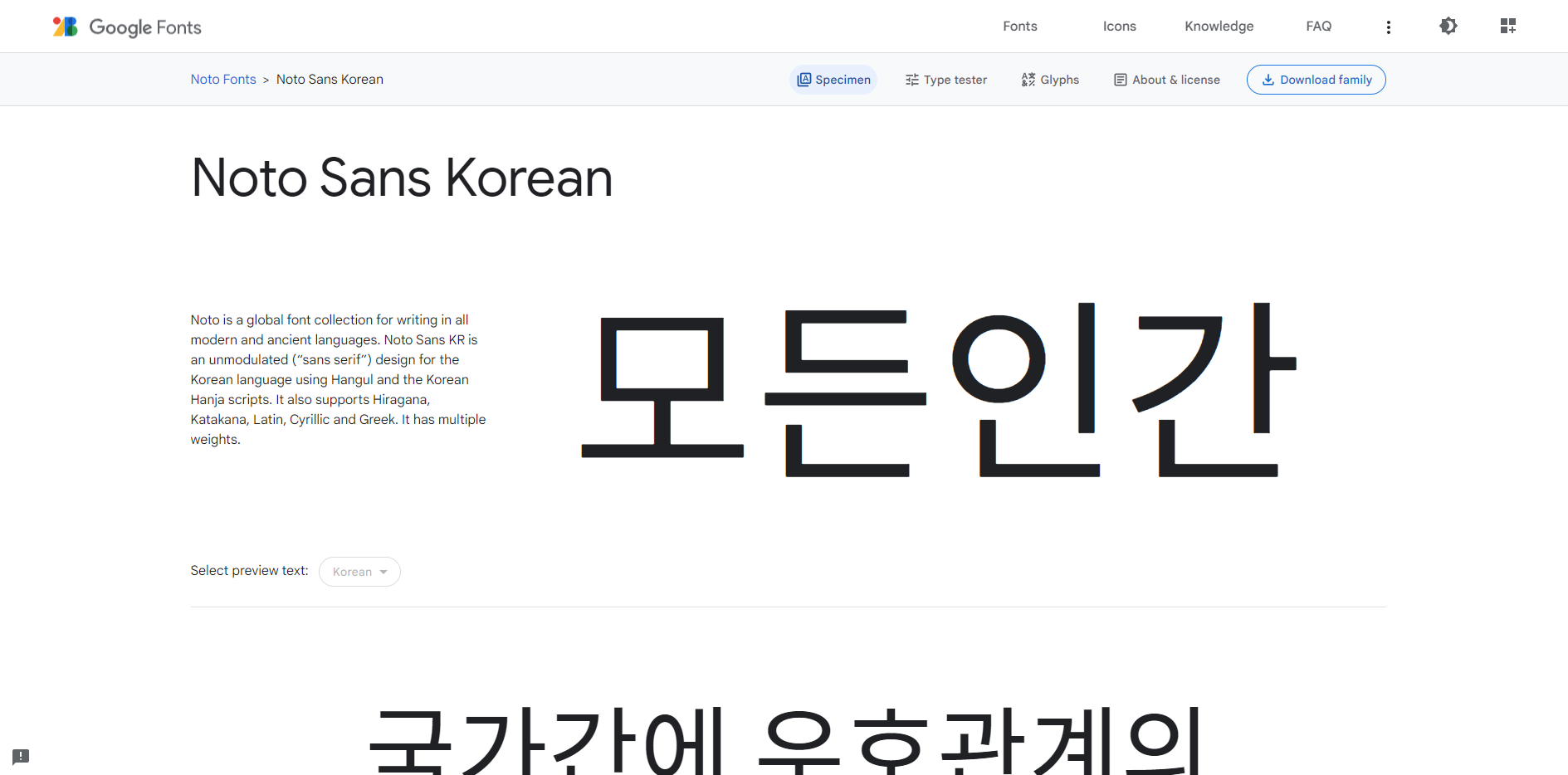1568x775 pixels.
Task: Click the large Korean specimen text 모든인간
Action: click(939, 389)
